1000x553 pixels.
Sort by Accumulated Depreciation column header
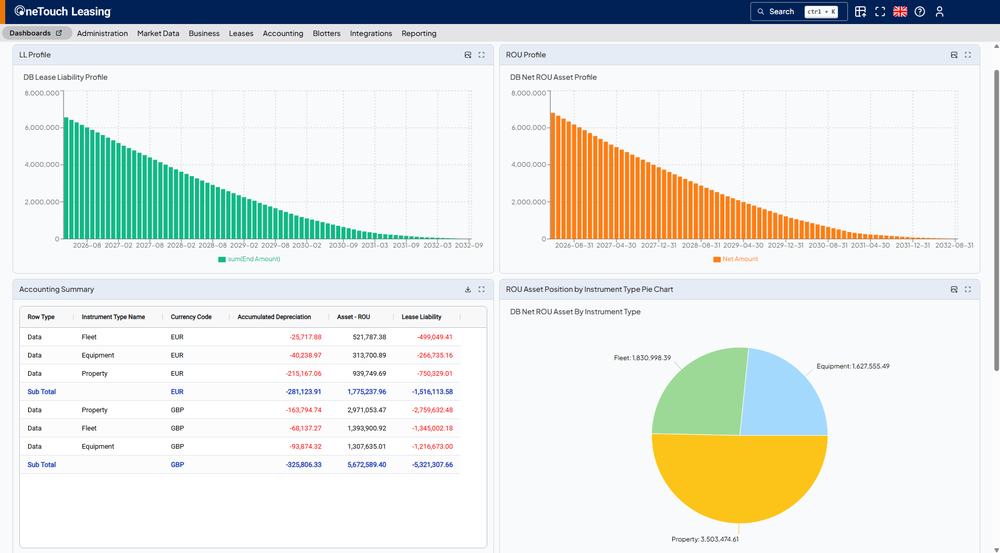tap(274, 317)
